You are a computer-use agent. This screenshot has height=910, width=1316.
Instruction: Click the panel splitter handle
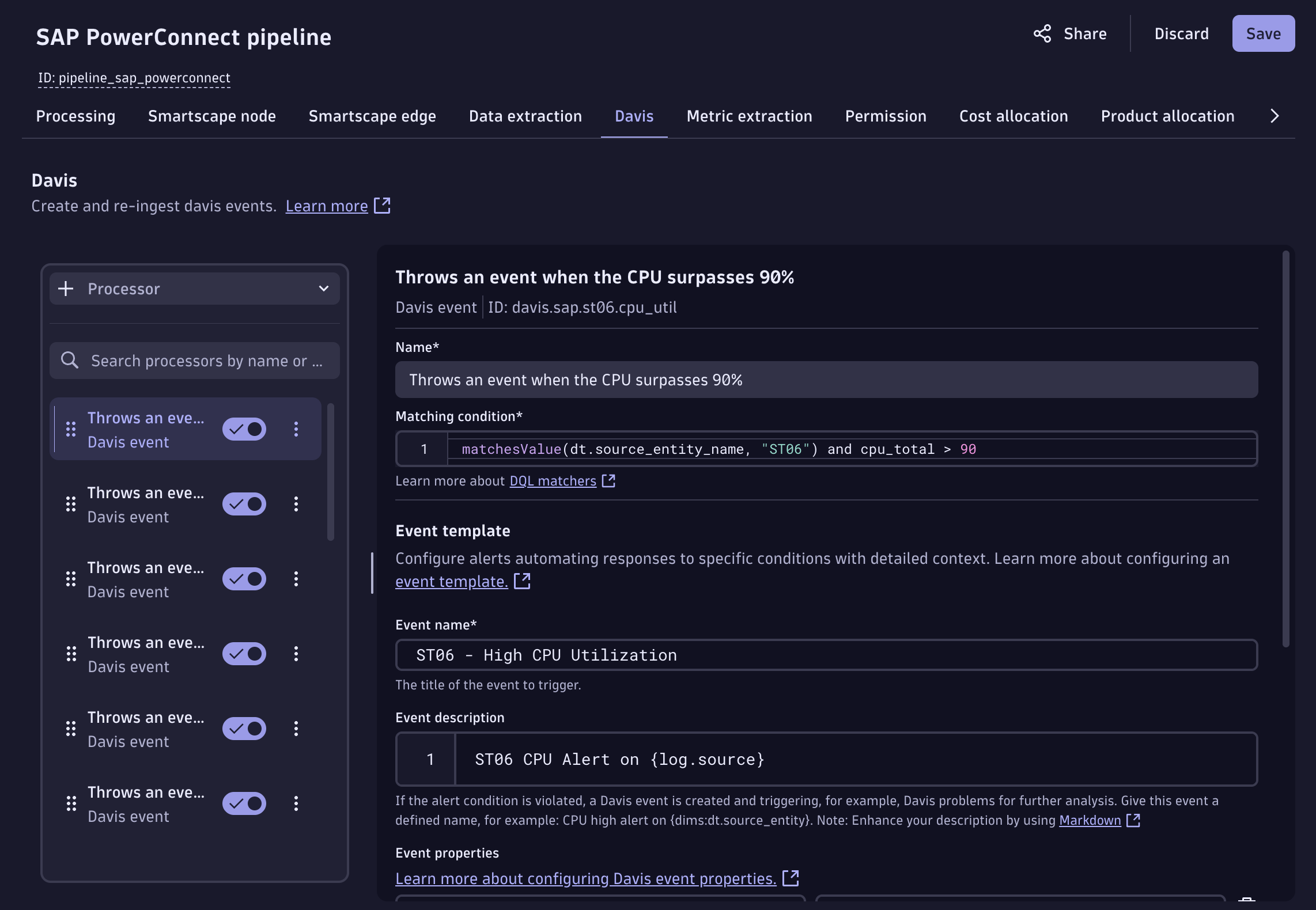[372, 573]
